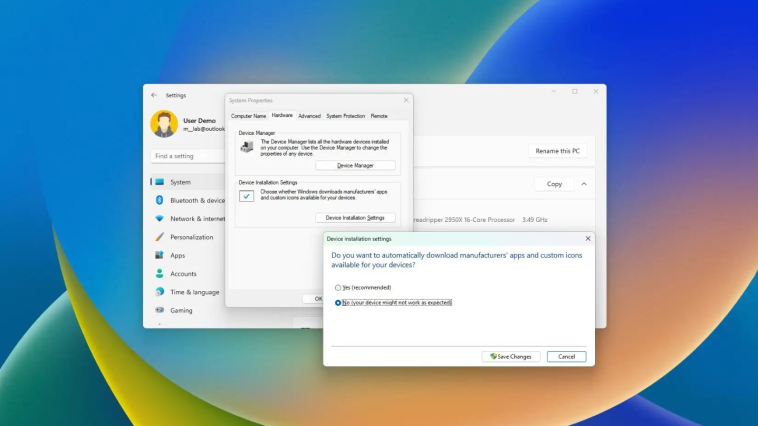Image resolution: width=758 pixels, height=426 pixels.
Task: Click the Device Installation Settings button
Action: click(x=355, y=218)
